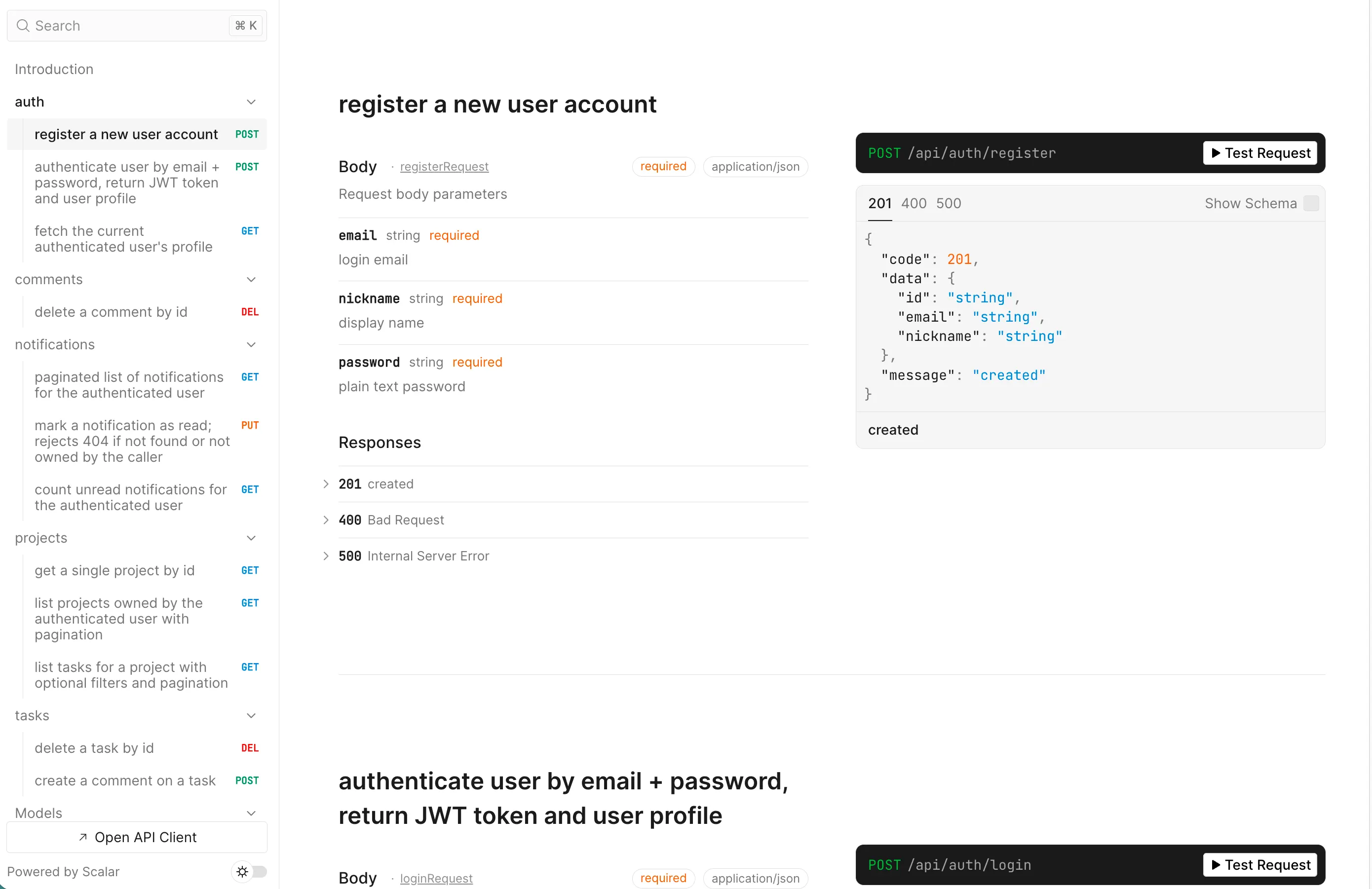Viewport: 1372px width, 889px height.
Task: Click the Responses heading
Action: (380, 443)
